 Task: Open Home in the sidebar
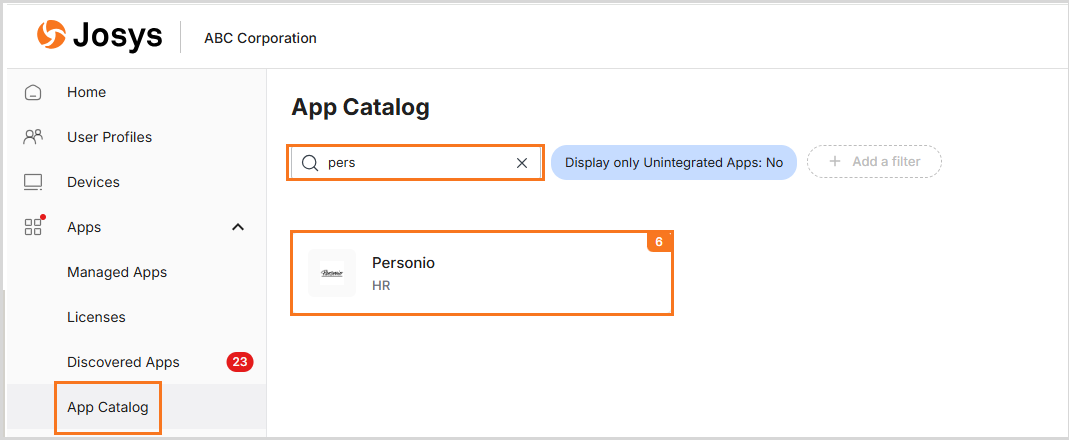point(86,92)
